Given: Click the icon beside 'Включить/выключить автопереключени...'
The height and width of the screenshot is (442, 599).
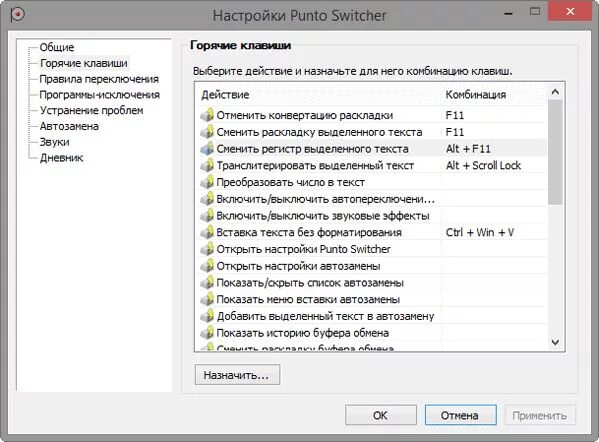Looking at the screenshot, I should [207, 199].
